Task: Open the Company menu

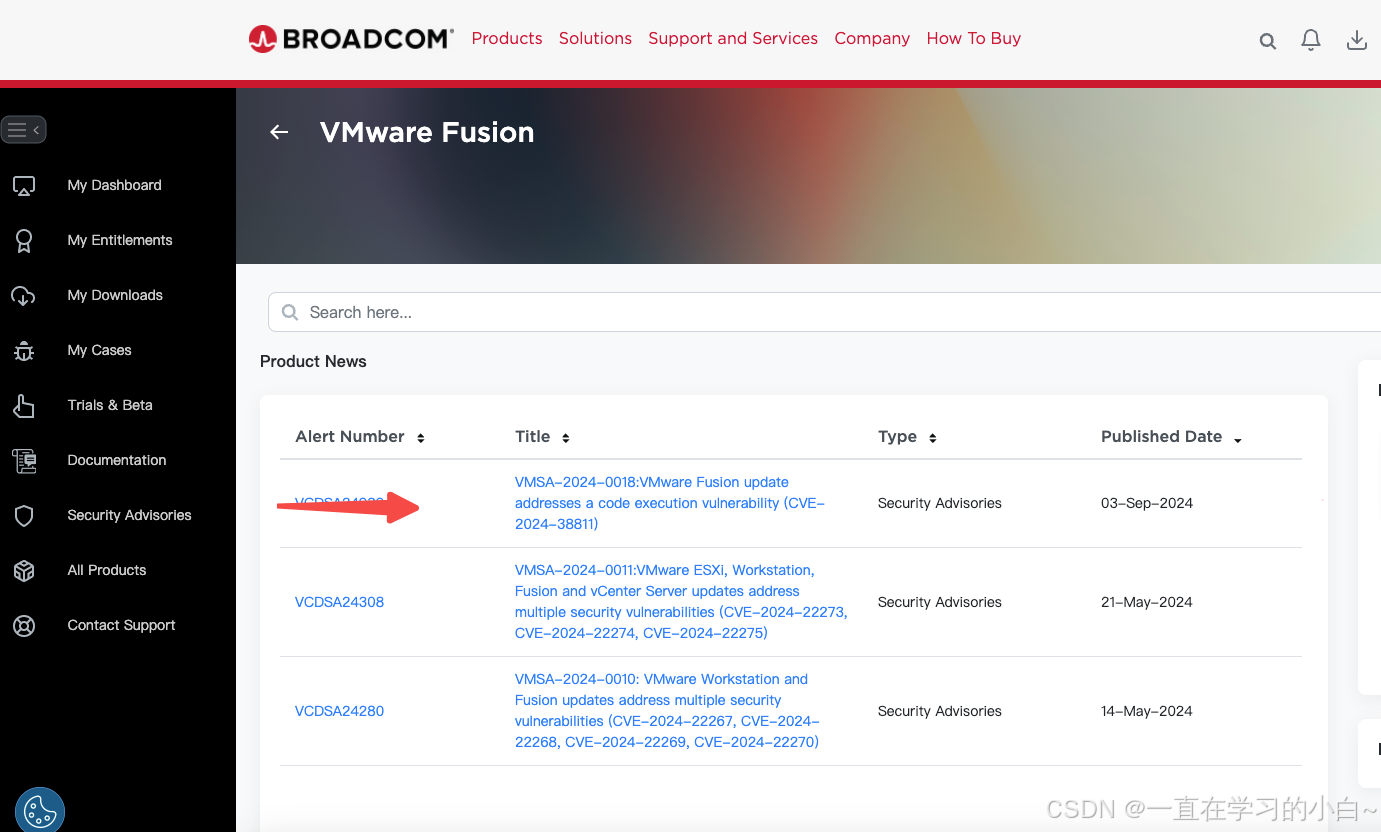Action: [x=872, y=38]
